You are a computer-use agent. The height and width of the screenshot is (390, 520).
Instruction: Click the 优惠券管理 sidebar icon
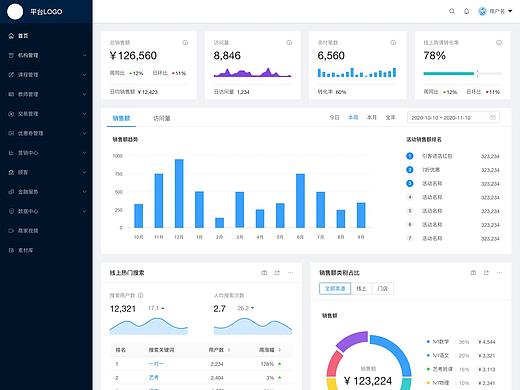coord(11,133)
